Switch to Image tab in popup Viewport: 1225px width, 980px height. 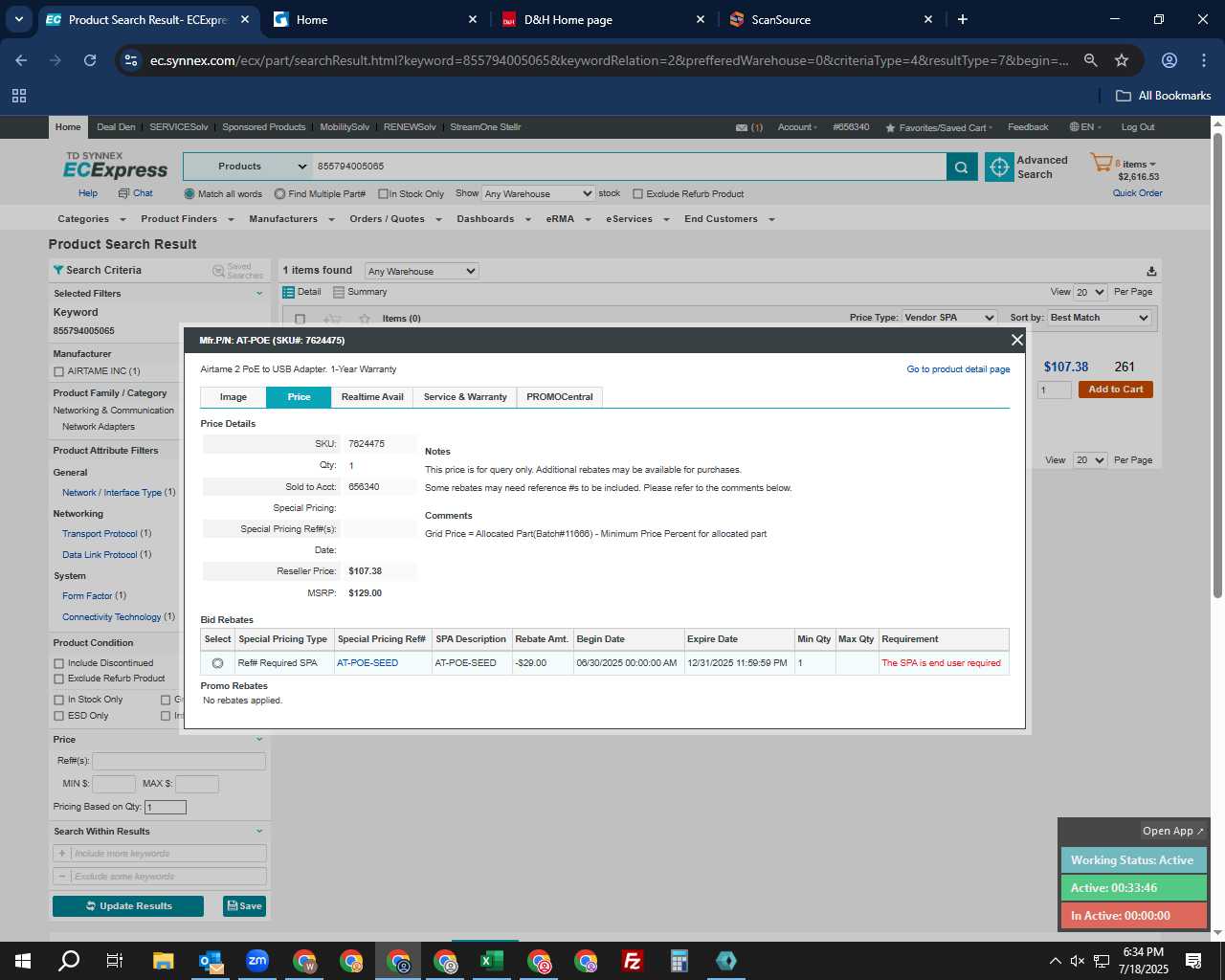coord(233,397)
